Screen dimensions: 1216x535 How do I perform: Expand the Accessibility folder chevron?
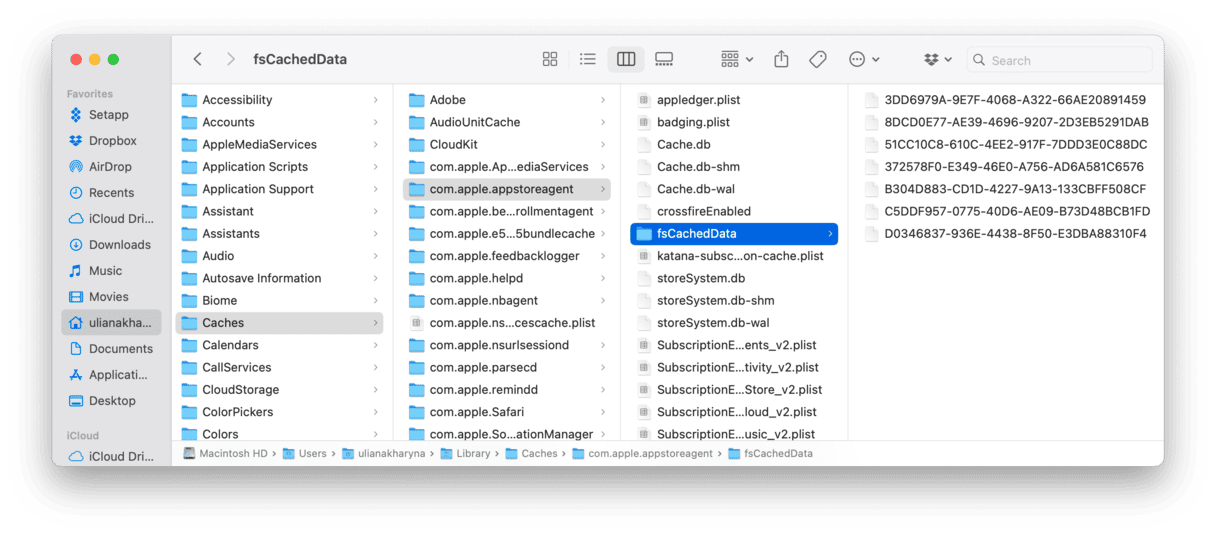[375, 100]
